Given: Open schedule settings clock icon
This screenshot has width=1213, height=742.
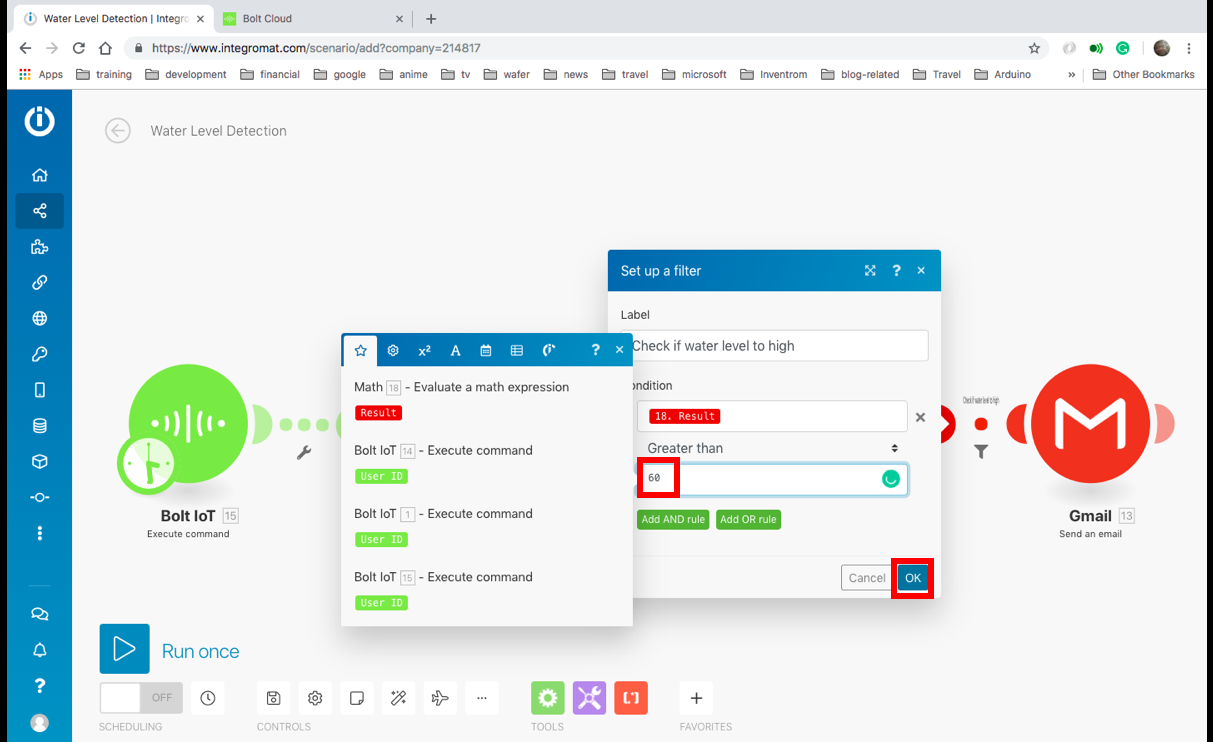Looking at the screenshot, I should (x=207, y=698).
